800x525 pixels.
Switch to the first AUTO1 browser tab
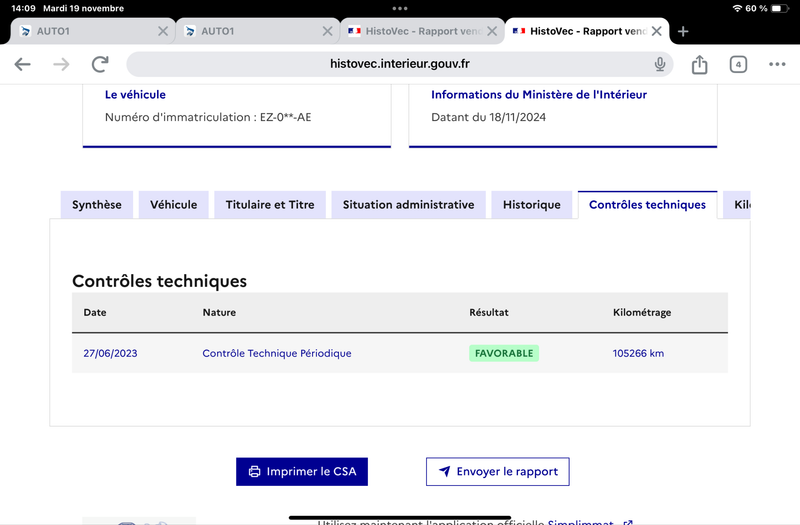[93, 32]
